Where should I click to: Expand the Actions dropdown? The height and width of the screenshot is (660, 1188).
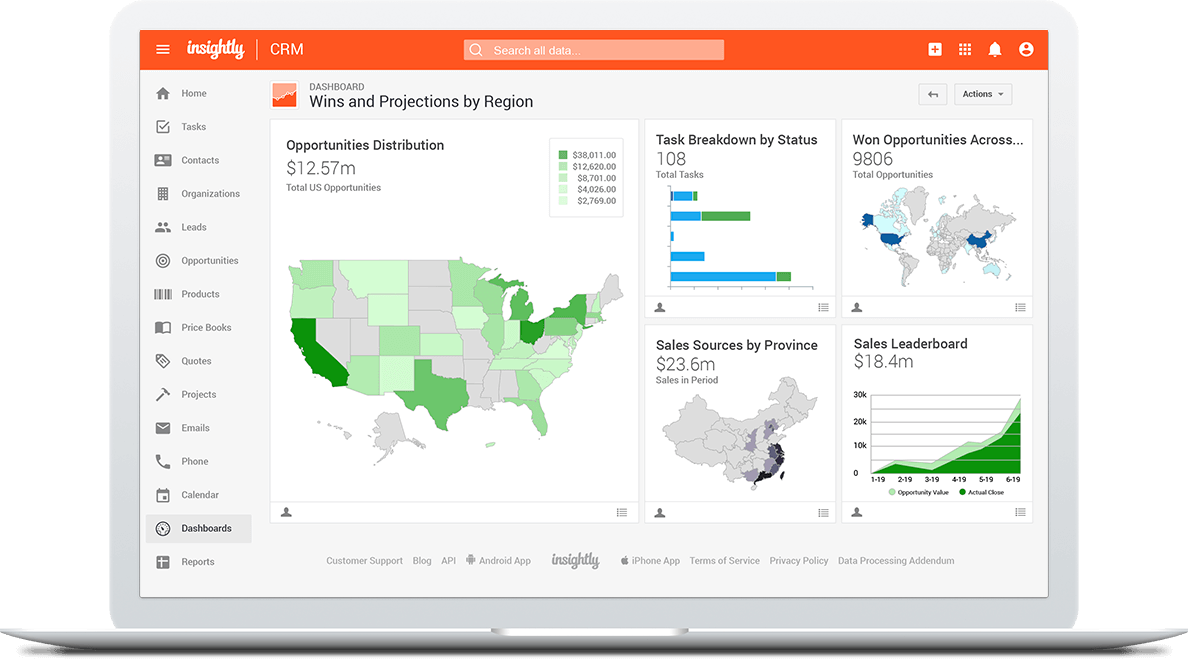[x=983, y=94]
